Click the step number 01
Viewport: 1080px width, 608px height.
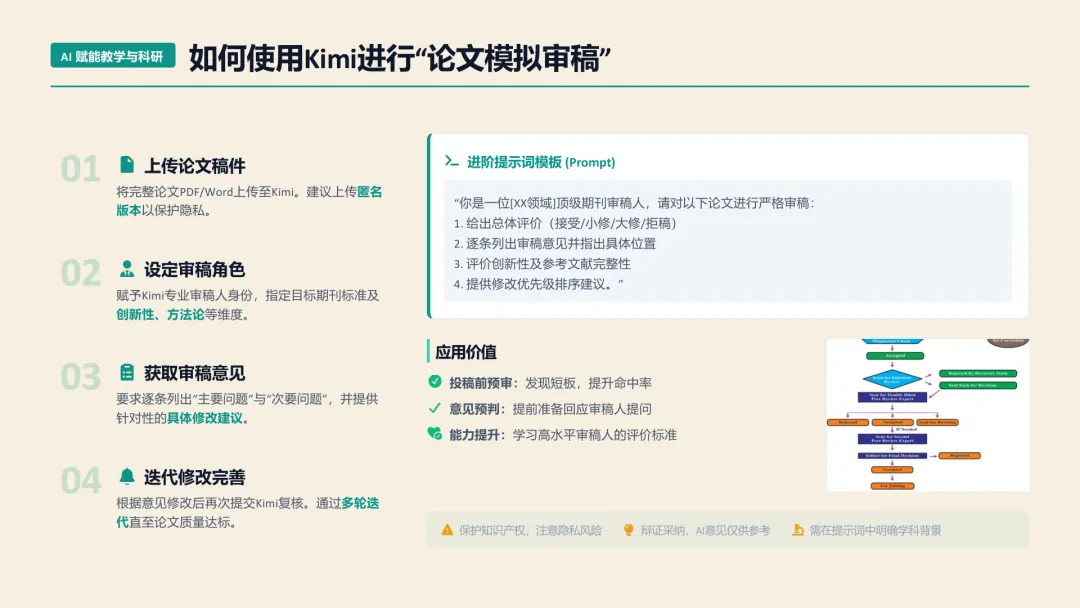(x=81, y=169)
